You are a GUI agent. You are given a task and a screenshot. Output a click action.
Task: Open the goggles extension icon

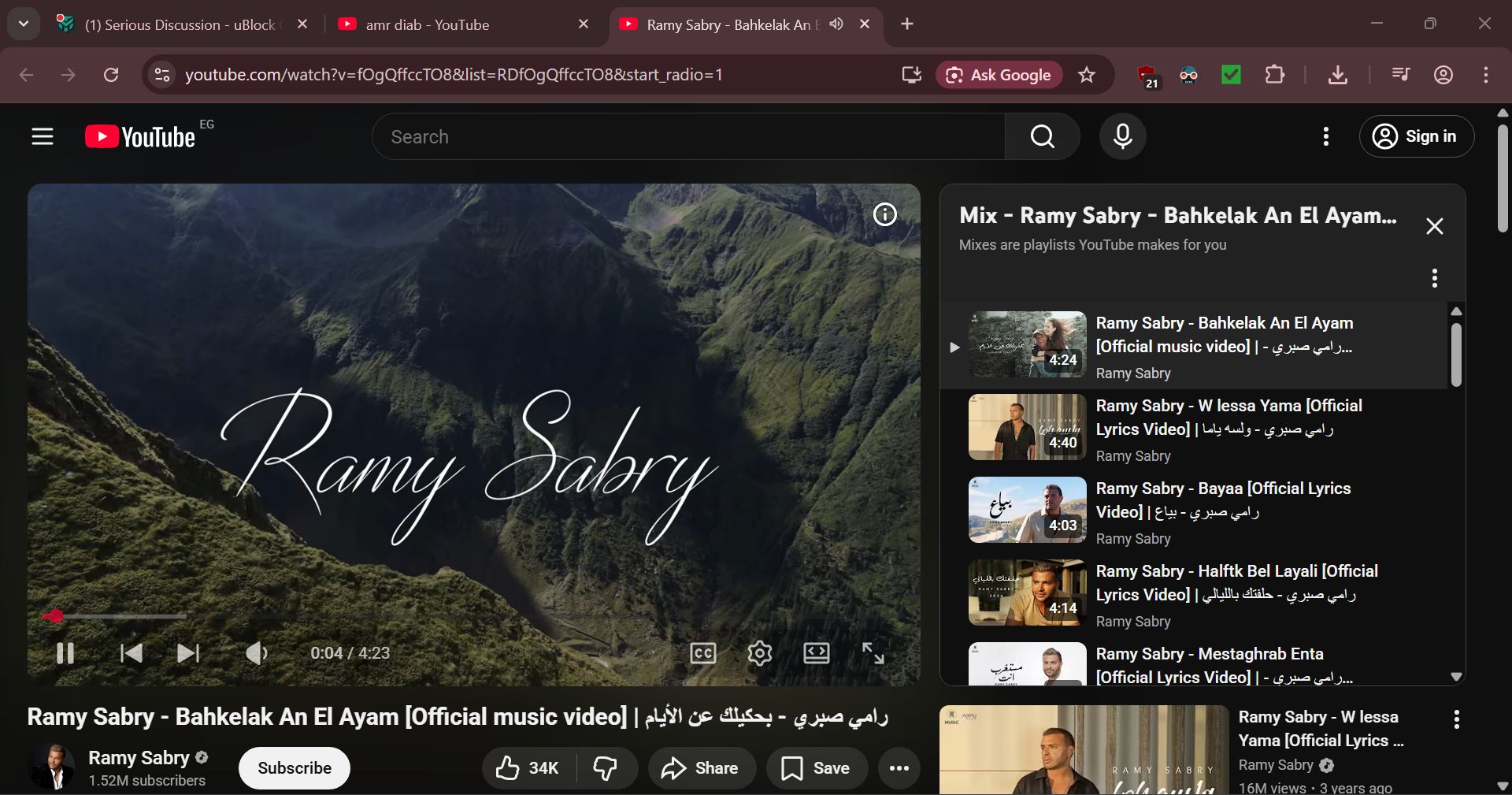(x=1189, y=75)
